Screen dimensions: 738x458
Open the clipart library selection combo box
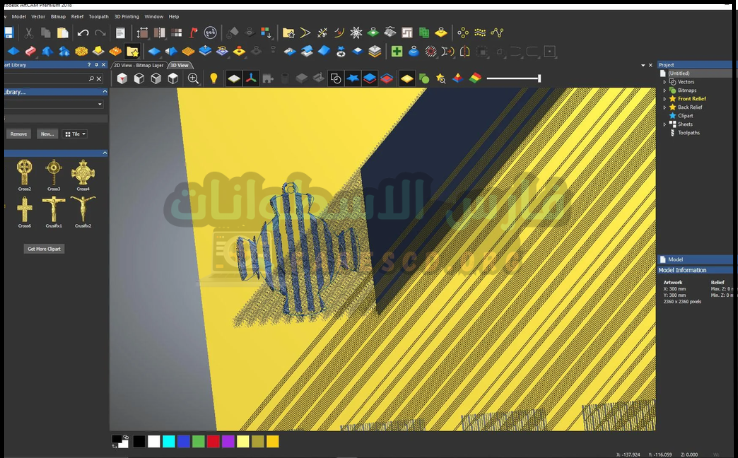coord(54,104)
